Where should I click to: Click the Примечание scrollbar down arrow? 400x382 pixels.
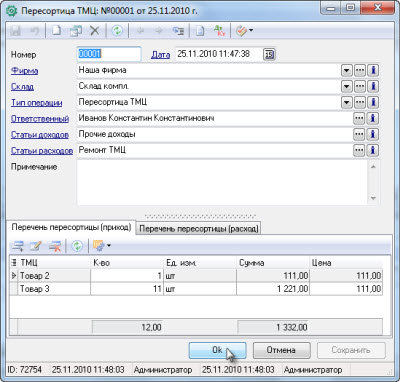point(373,198)
